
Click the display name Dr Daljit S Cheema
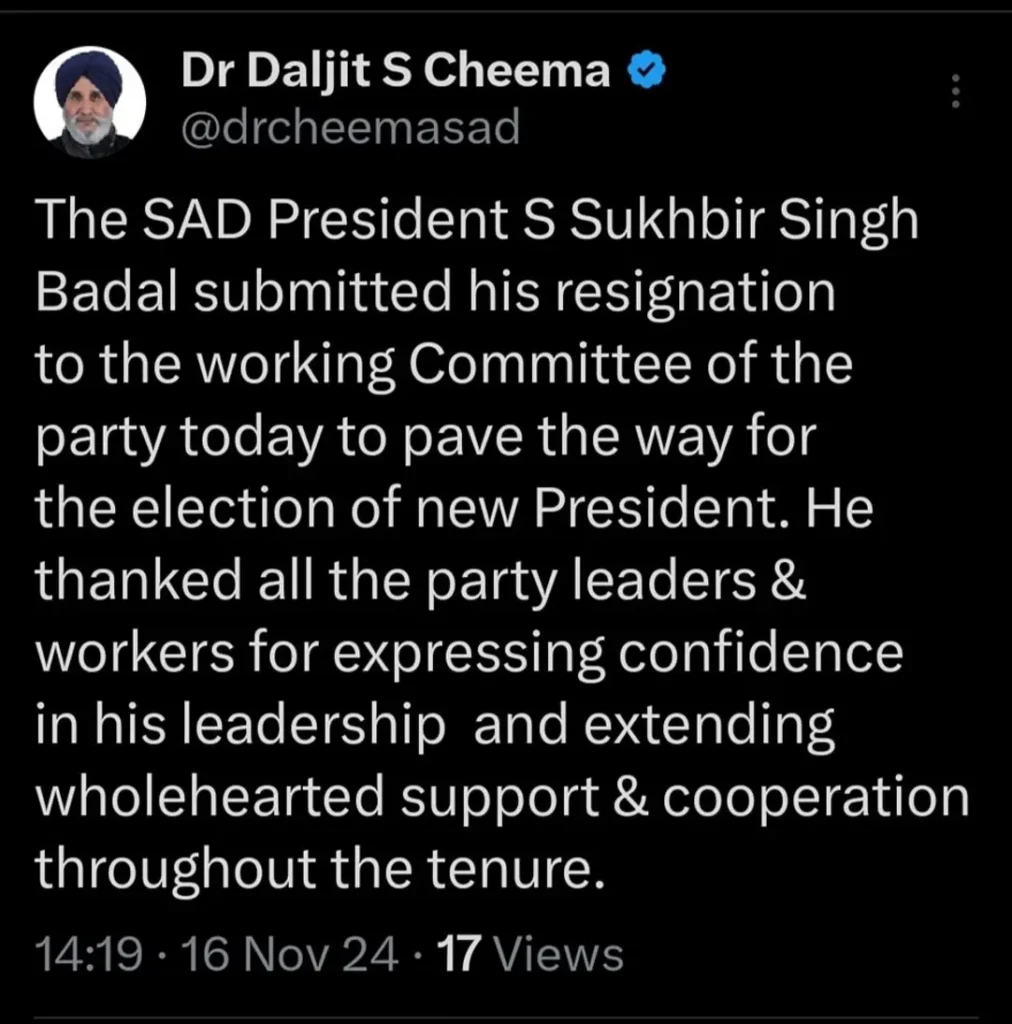(395, 72)
